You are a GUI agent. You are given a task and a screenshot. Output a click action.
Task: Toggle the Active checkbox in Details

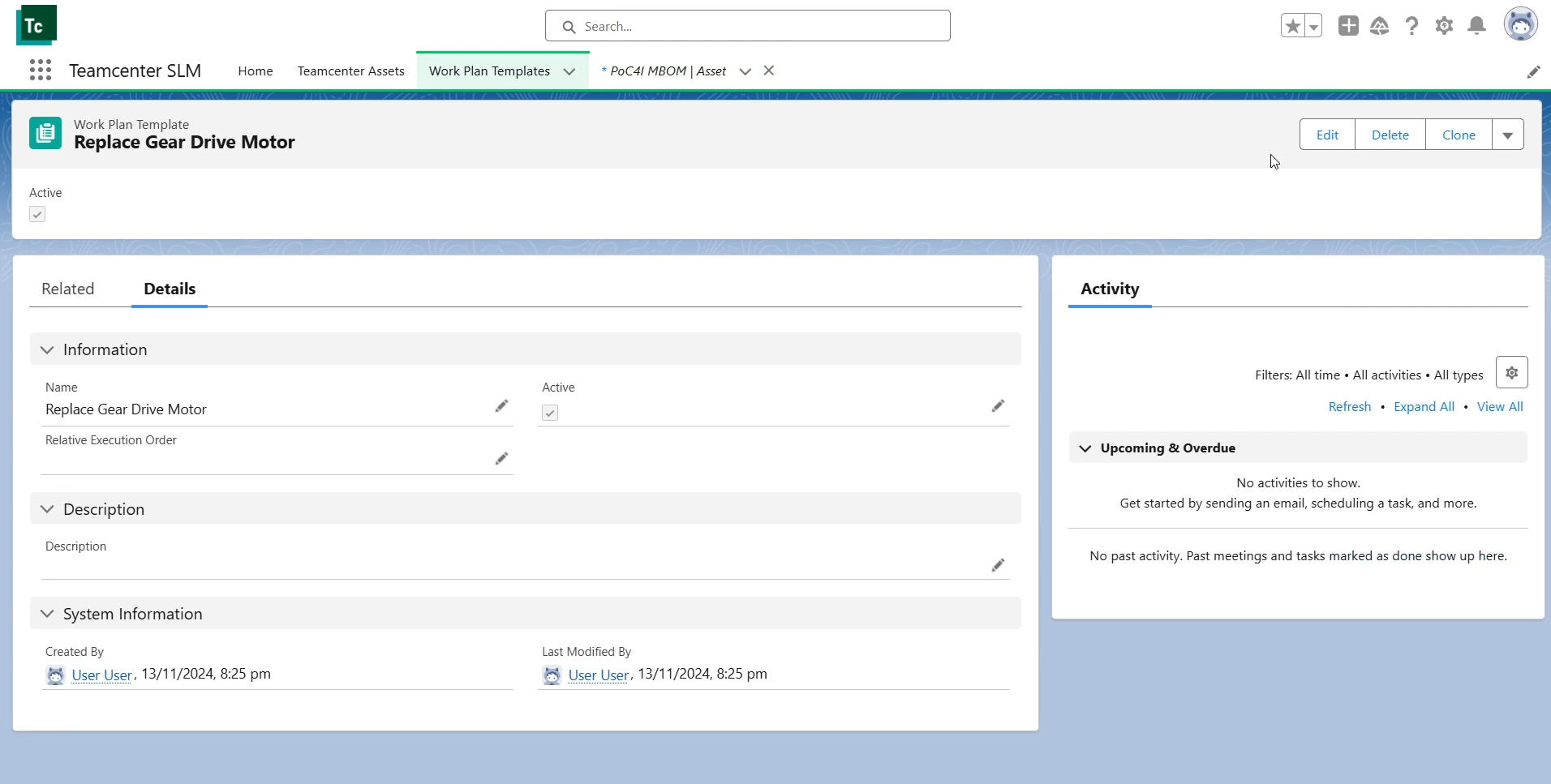549,413
